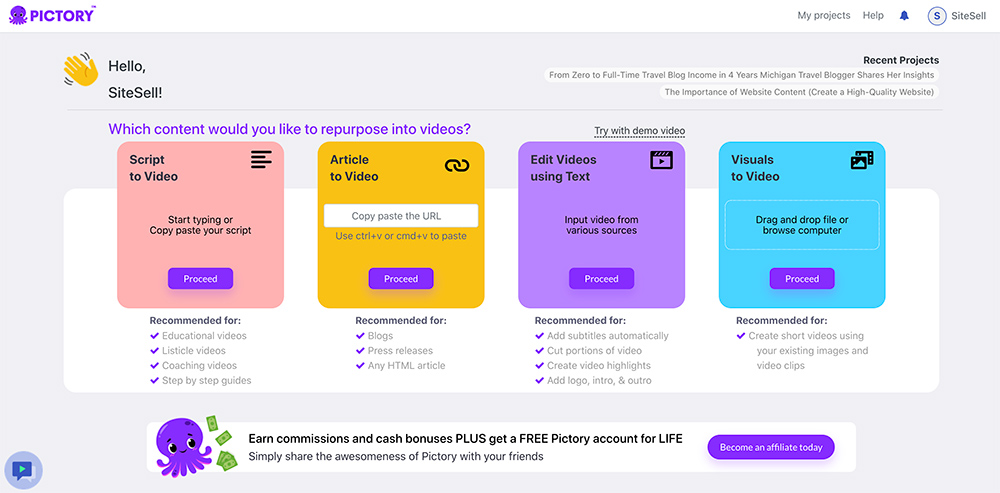1000x493 pixels.
Task: Click the Try with demo video link
Action: tap(639, 131)
